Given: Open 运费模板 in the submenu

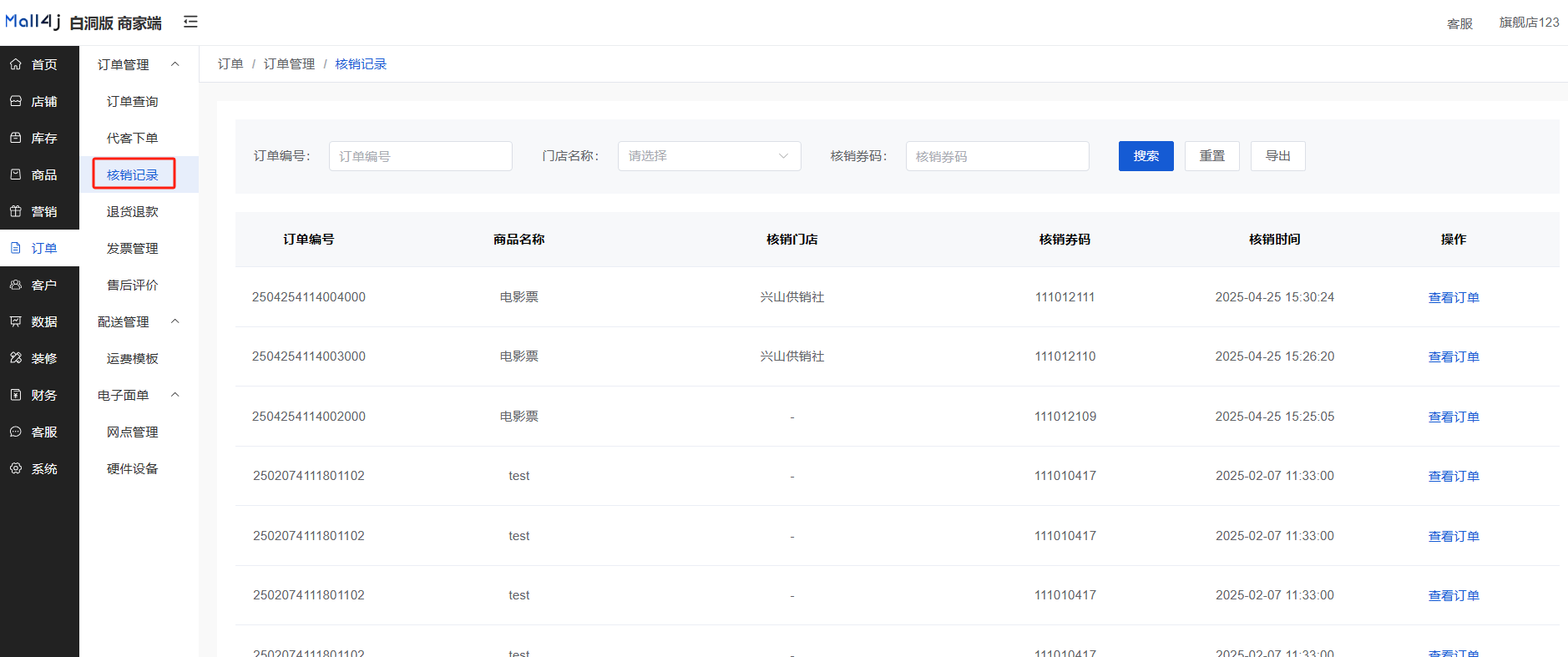Looking at the screenshot, I should 132,358.
